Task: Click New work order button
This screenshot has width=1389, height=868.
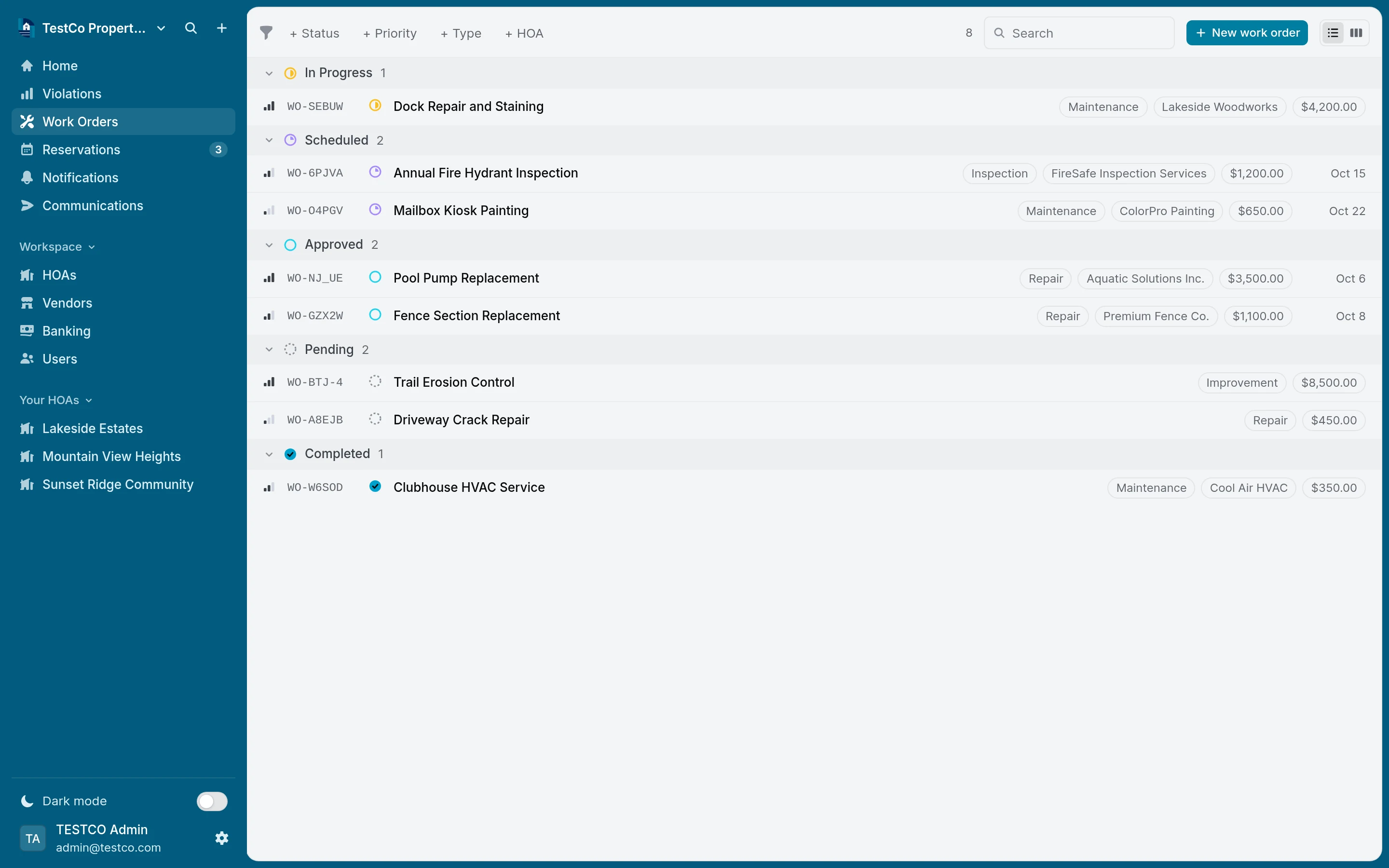Action: [x=1247, y=33]
